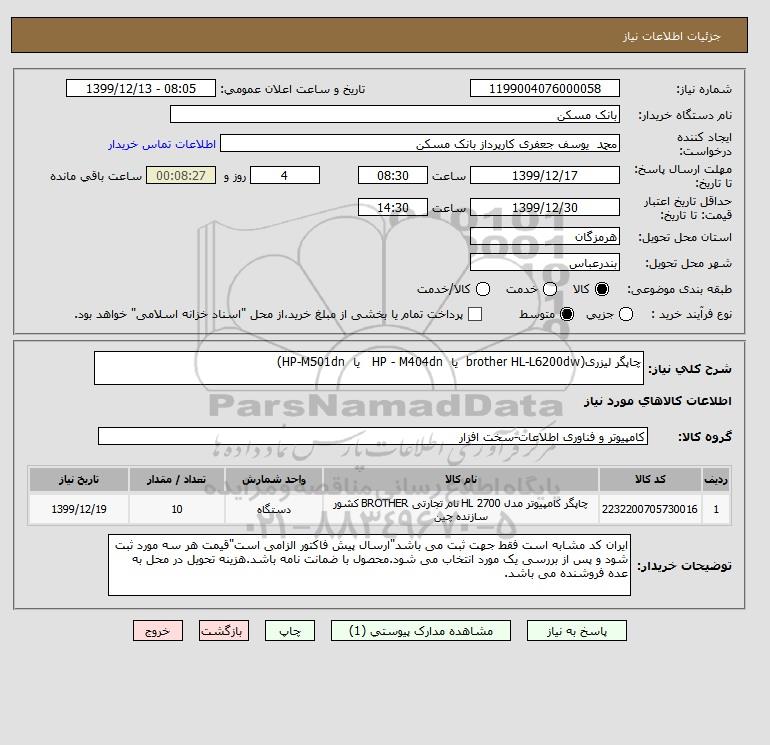Image resolution: width=770 pixels, height=745 pixels.
Task: Click the واحد شمارش column header
Action: tap(274, 479)
